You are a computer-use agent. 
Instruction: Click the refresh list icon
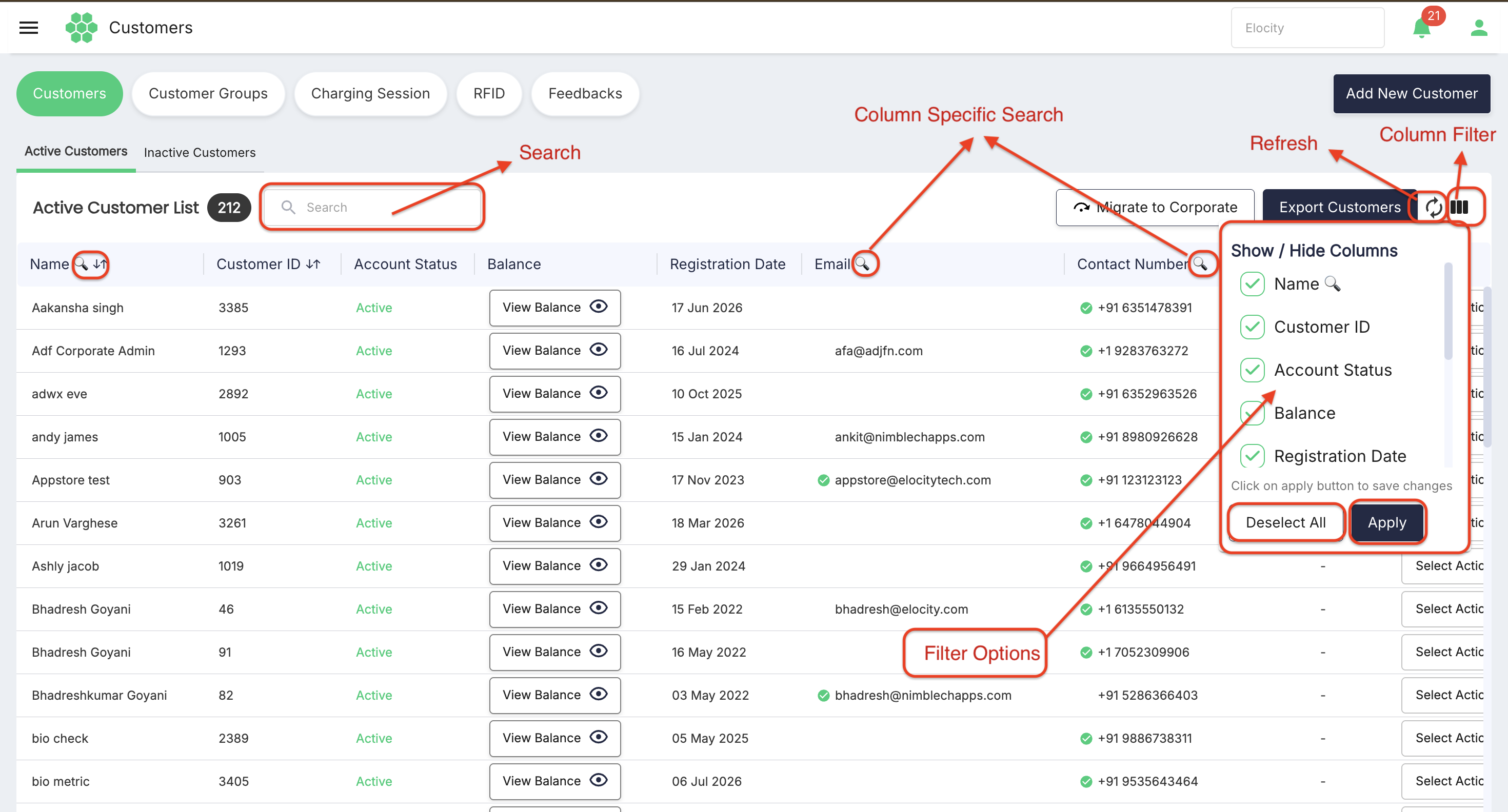[x=1434, y=207]
